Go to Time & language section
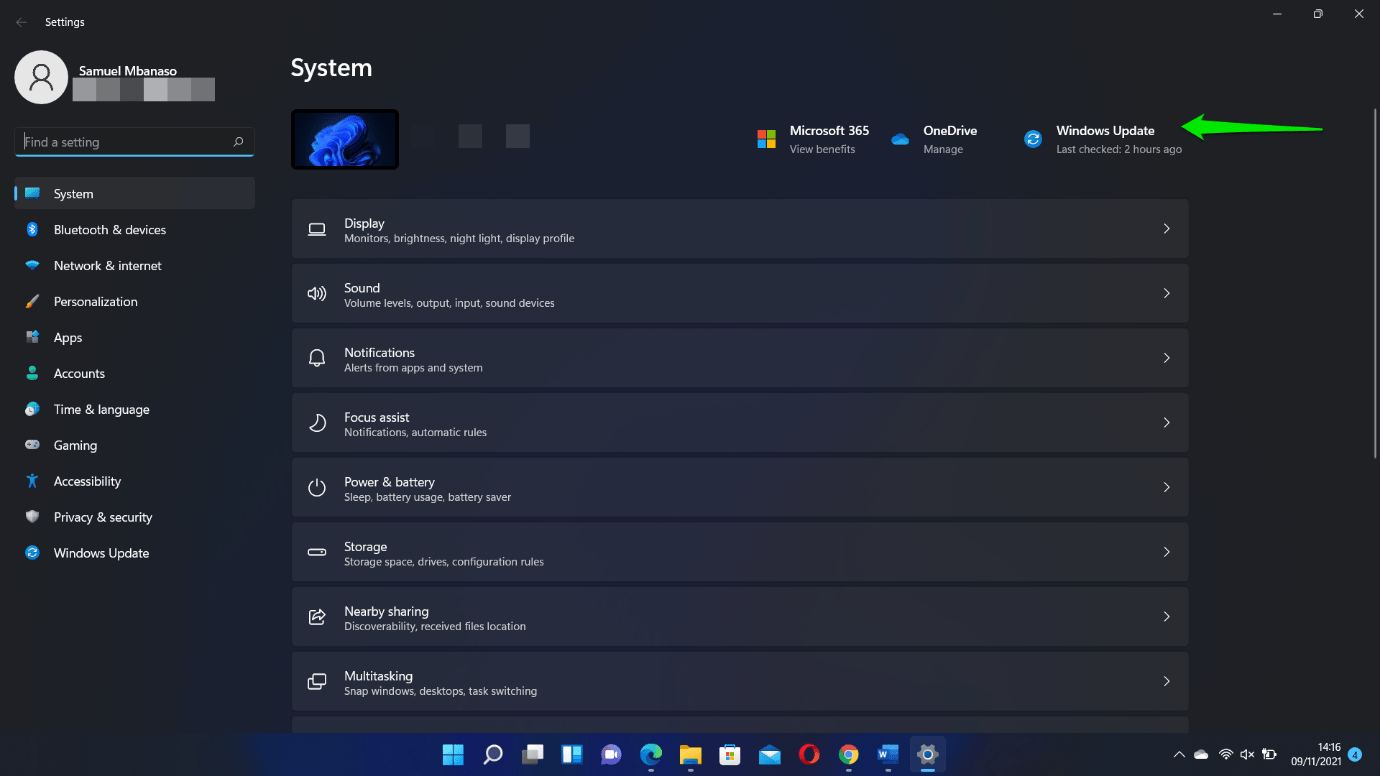1380x776 pixels. (101, 410)
